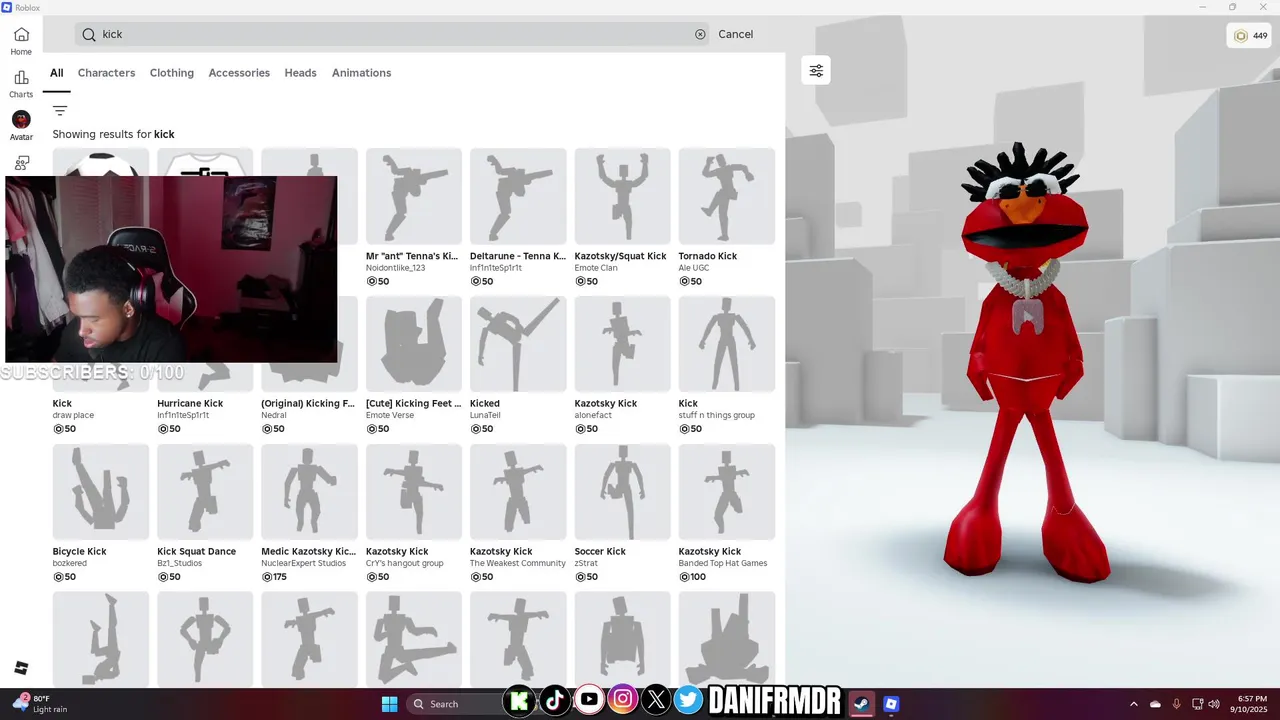
Task: Clear the search field with X icon
Action: (x=700, y=34)
